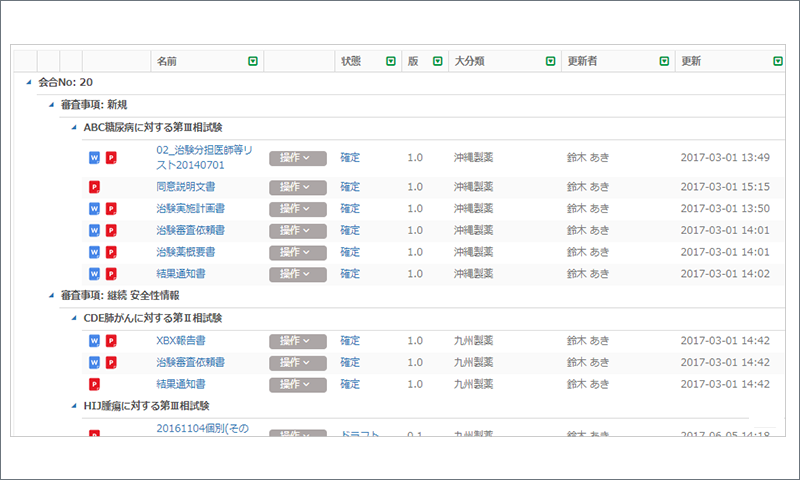Open 操作 menu for 治験薬概要書
The image size is (800, 480).
pos(298,252)
